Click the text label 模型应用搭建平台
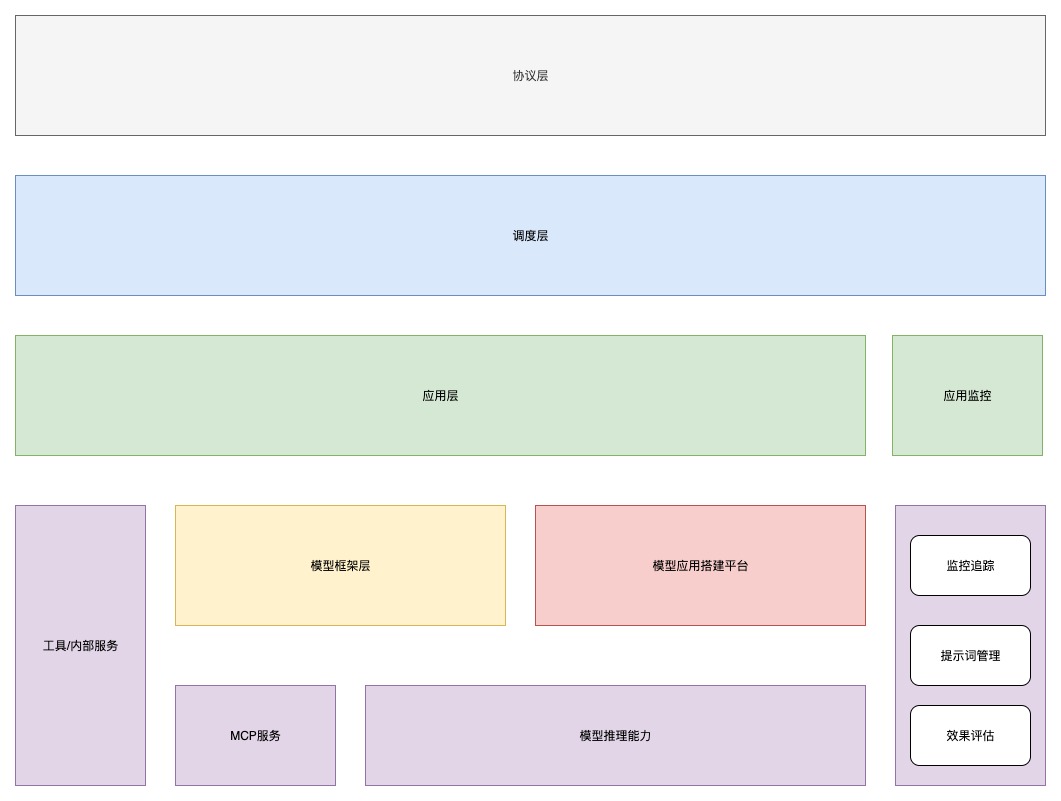The width and height of the screenshot is (1061, 801). [700, 566]
